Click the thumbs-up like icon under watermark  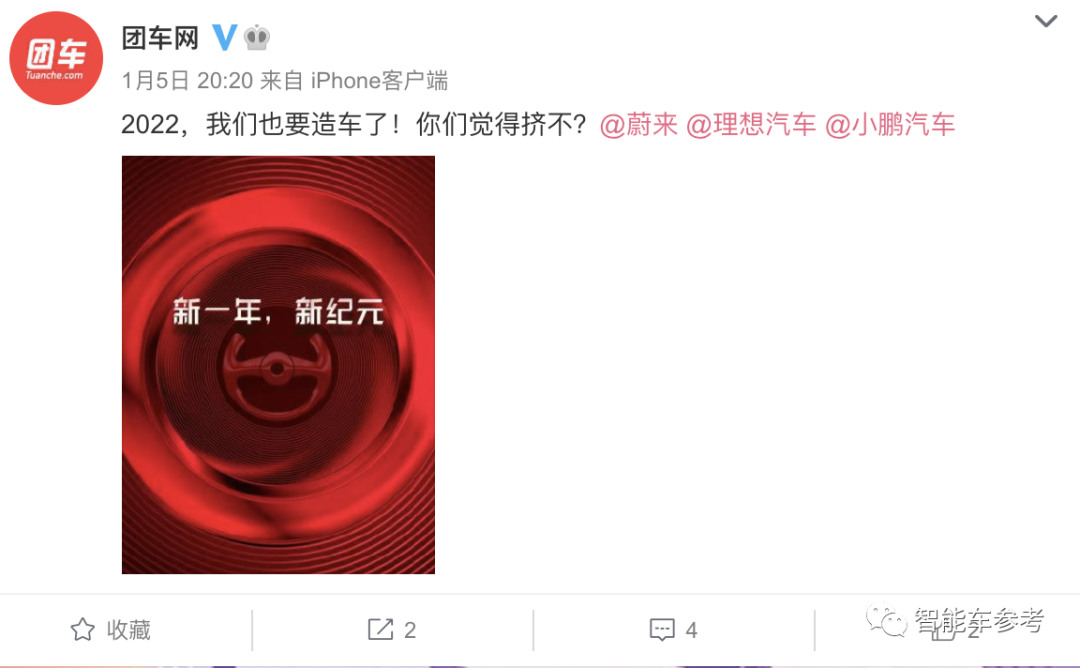[x=944, y=629]
